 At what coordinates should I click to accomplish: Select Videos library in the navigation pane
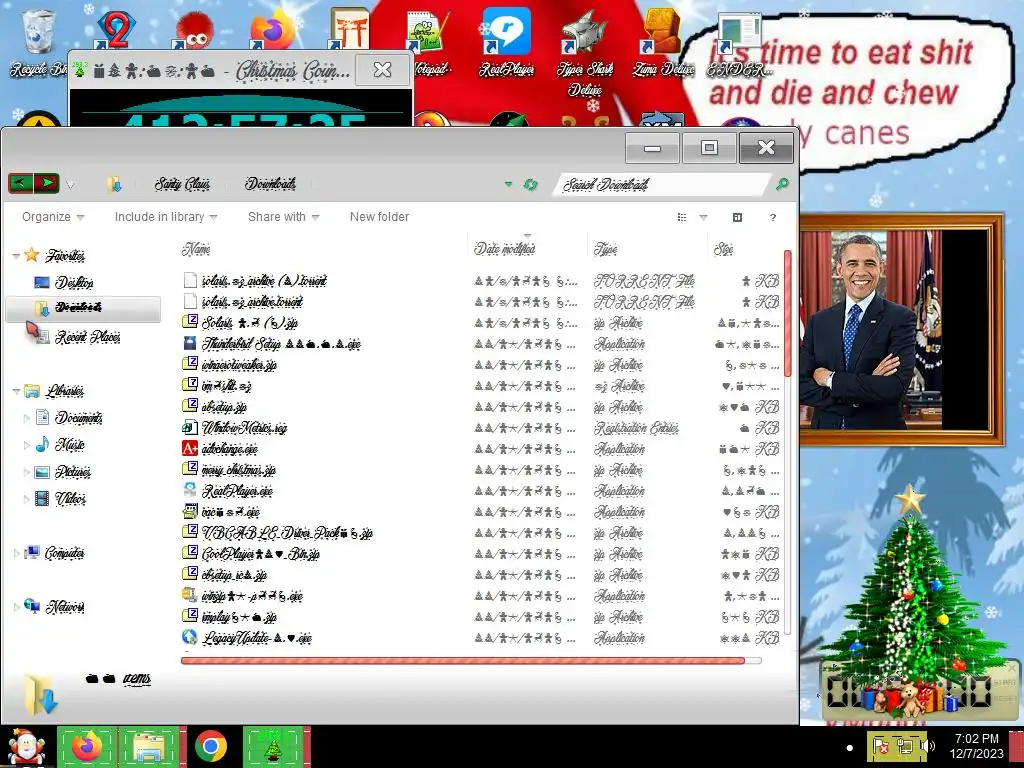70,499
